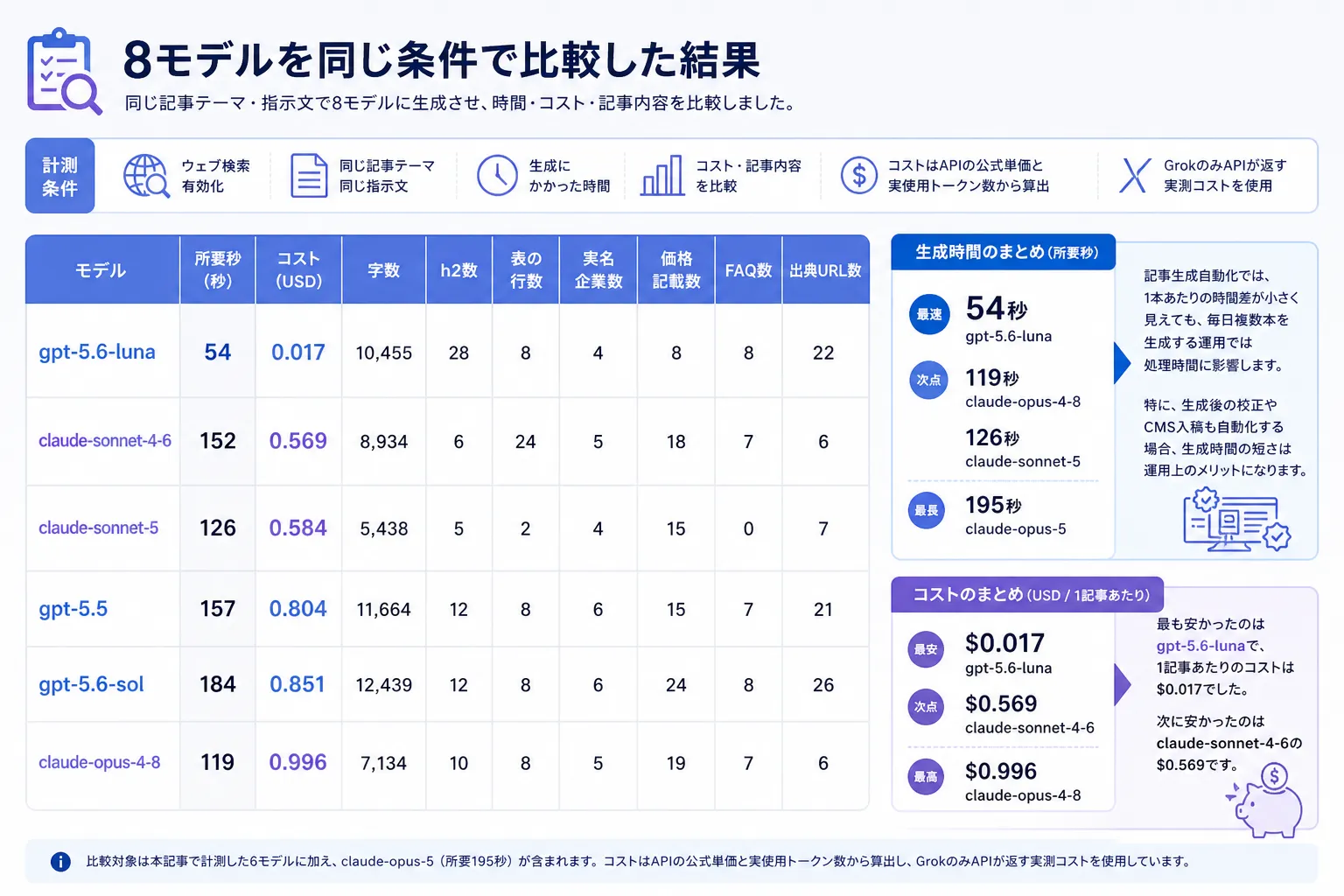The image size is (1344, 896).
Task: Click the 8,934 character count cell
Action: tap(384, 442)
